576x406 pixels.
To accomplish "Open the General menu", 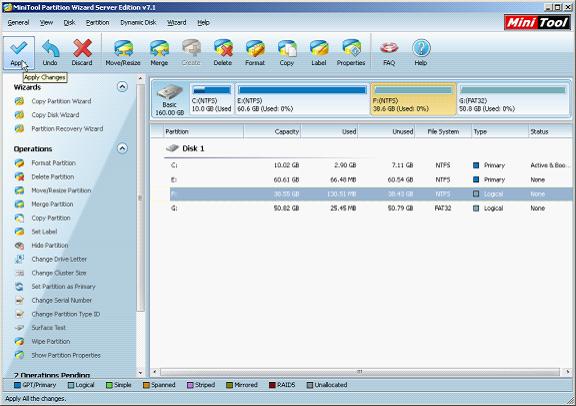I will coord(18,23).
